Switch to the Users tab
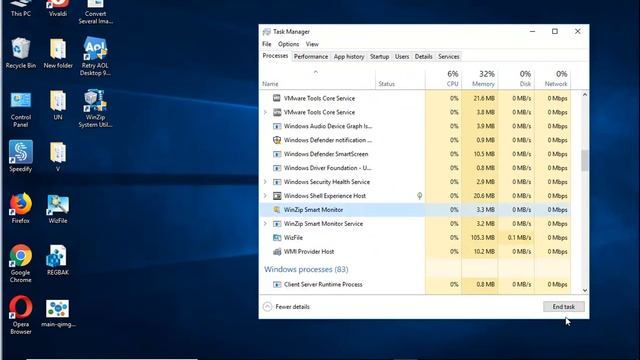Screen dimensions: 640x360 coord(402,57)
